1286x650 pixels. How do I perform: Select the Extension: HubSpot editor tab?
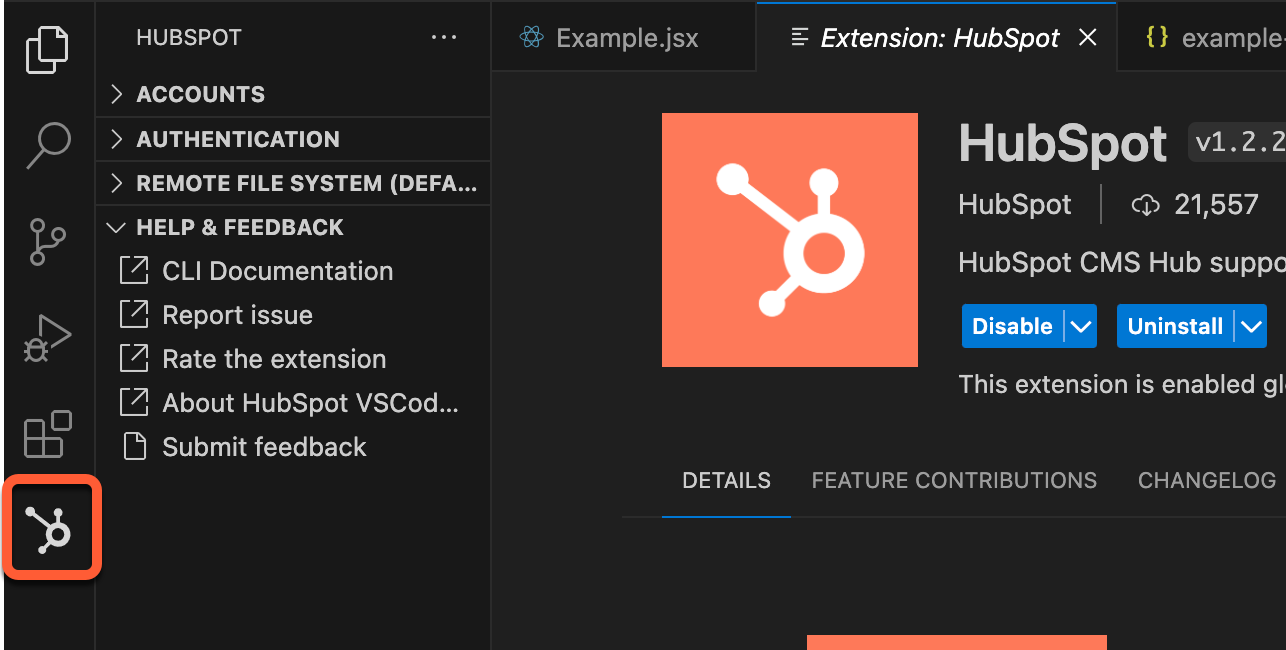936,38
